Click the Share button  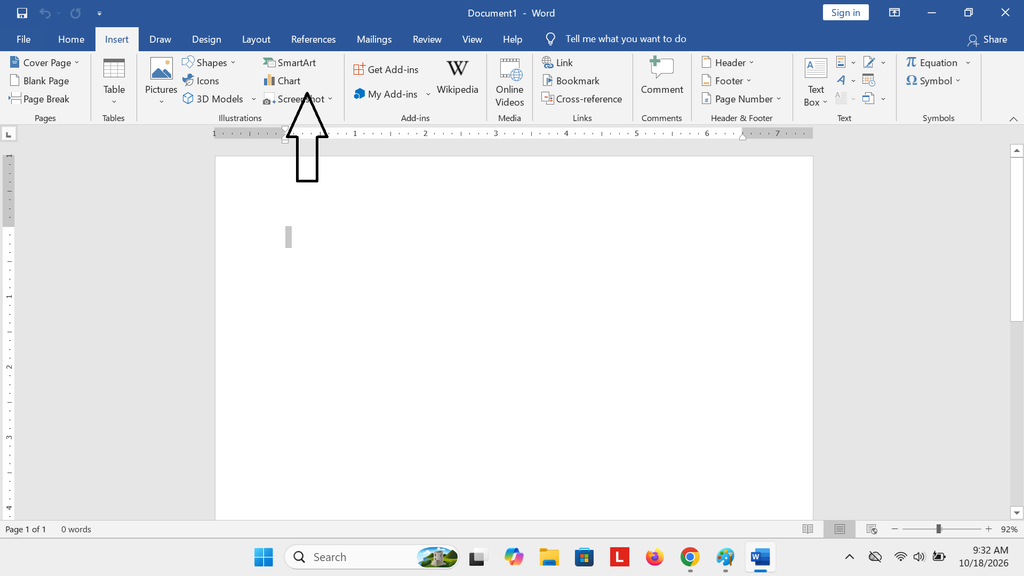tap(987, 39)
